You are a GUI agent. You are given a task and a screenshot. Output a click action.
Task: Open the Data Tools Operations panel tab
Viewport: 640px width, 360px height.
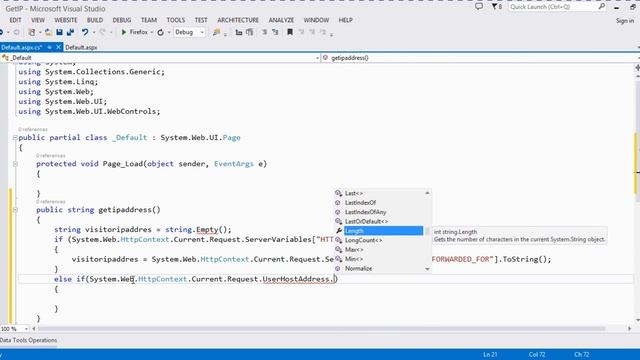tap(29, 340)
